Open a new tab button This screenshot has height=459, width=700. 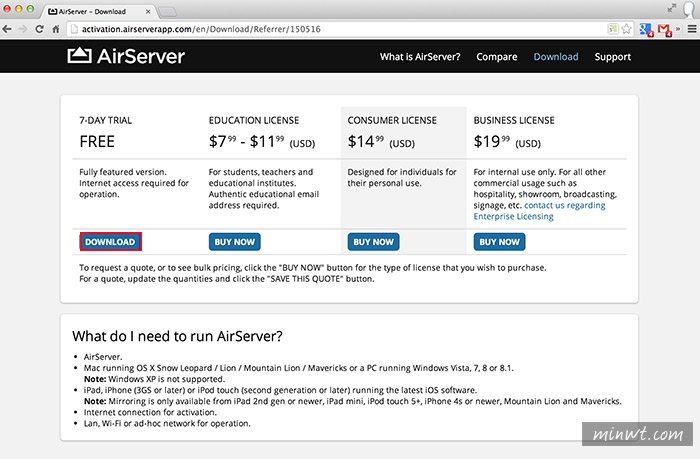tap(167, 12)
